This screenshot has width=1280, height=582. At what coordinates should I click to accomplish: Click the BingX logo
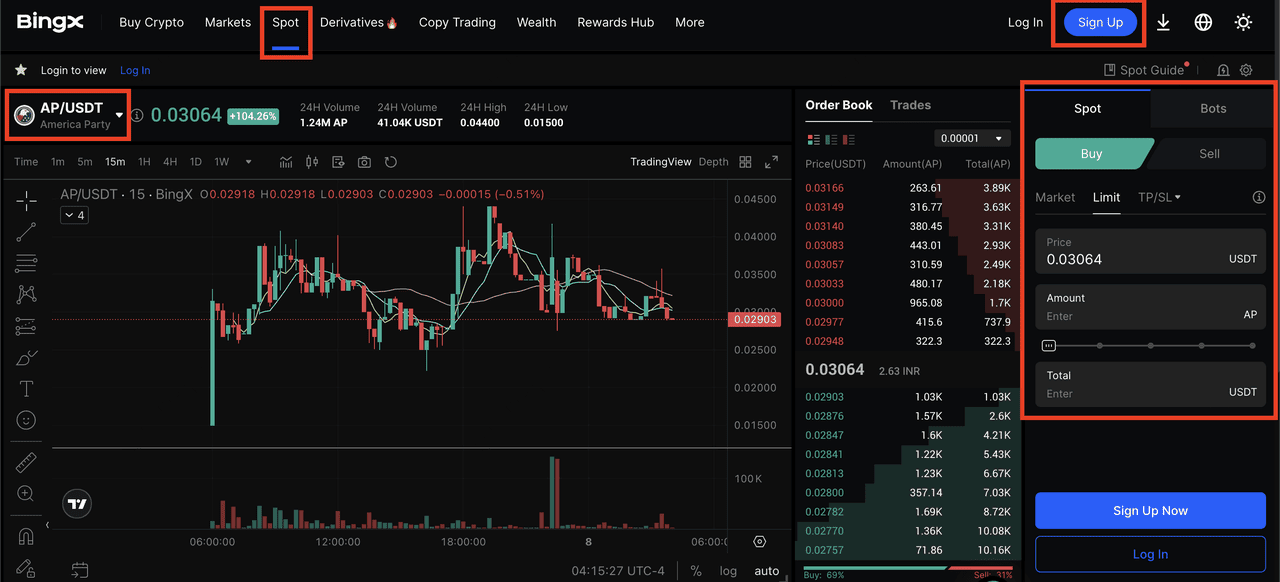(x=50, y=22)
